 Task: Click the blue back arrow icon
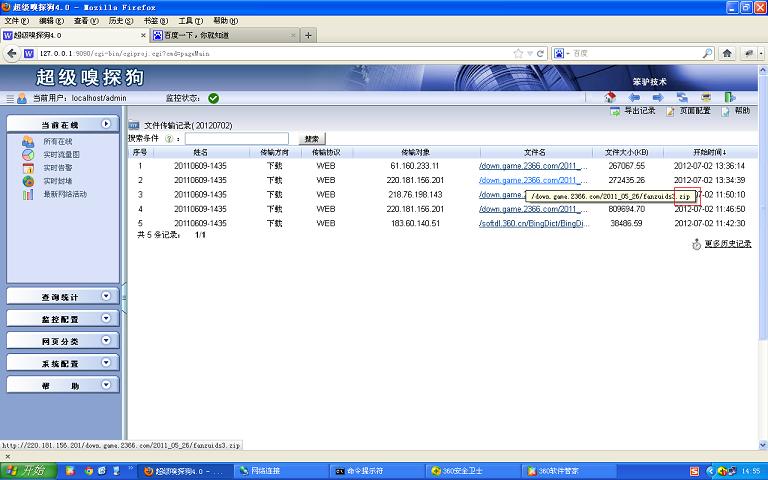pos(634,97)
